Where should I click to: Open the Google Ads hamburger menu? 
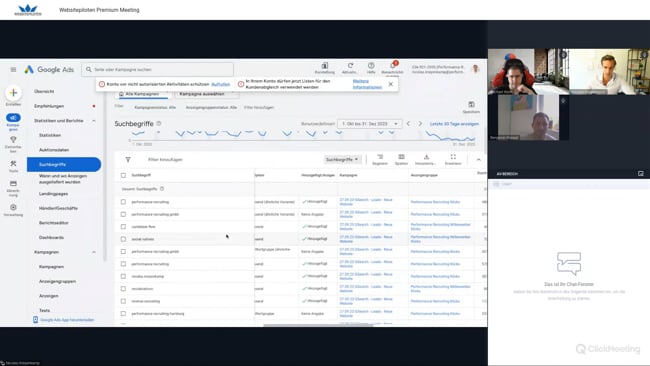click(x=13, y=70)
